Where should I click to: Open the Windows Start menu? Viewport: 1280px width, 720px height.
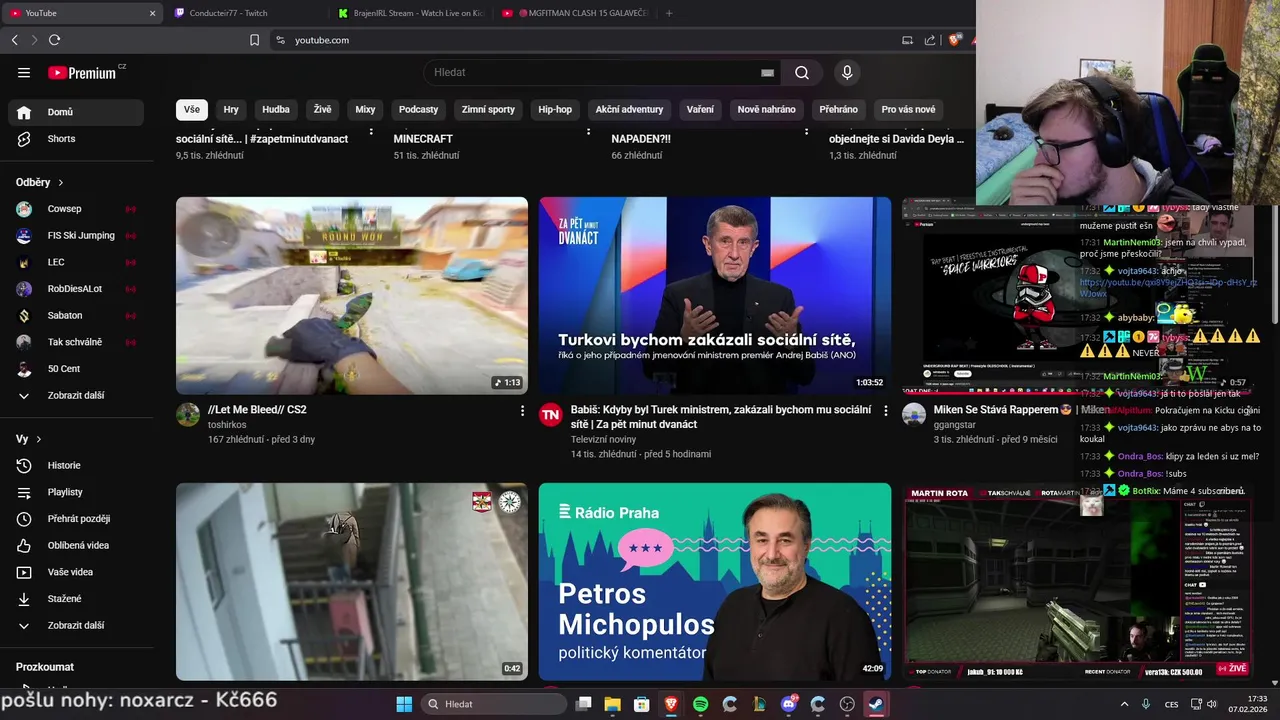pyautogui.click(x=404, y=704)
